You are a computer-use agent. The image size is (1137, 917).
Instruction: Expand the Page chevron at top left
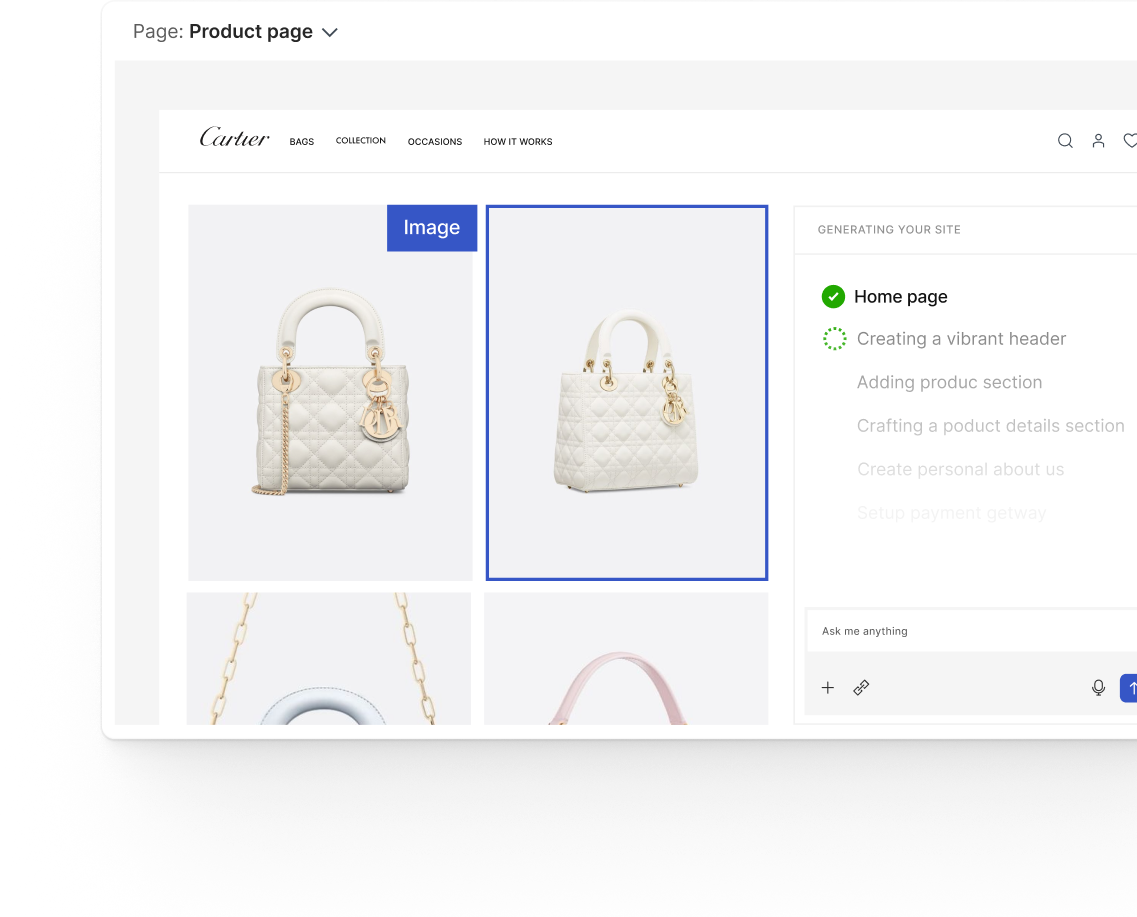(x=330, y=31)
